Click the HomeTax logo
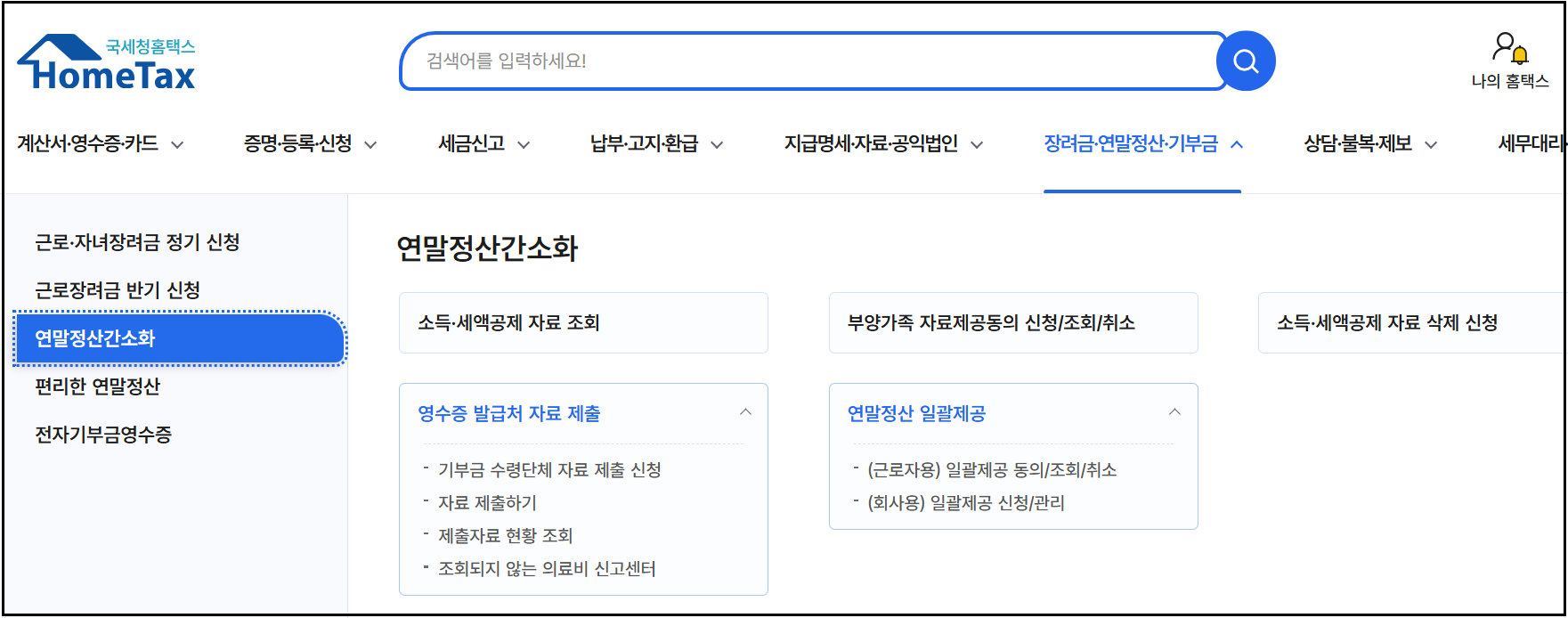This screenshot has height=618, width=1568. click(106, 62)
